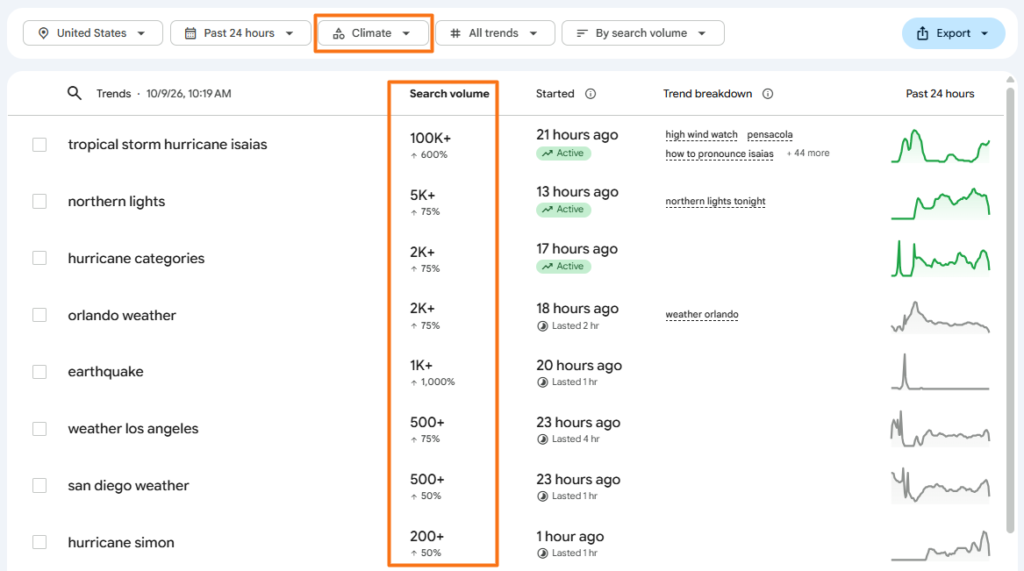Click the Started column header
The width and height of the screenshot is (1024, 571).
pyautogui.click(x=555, y=94)
